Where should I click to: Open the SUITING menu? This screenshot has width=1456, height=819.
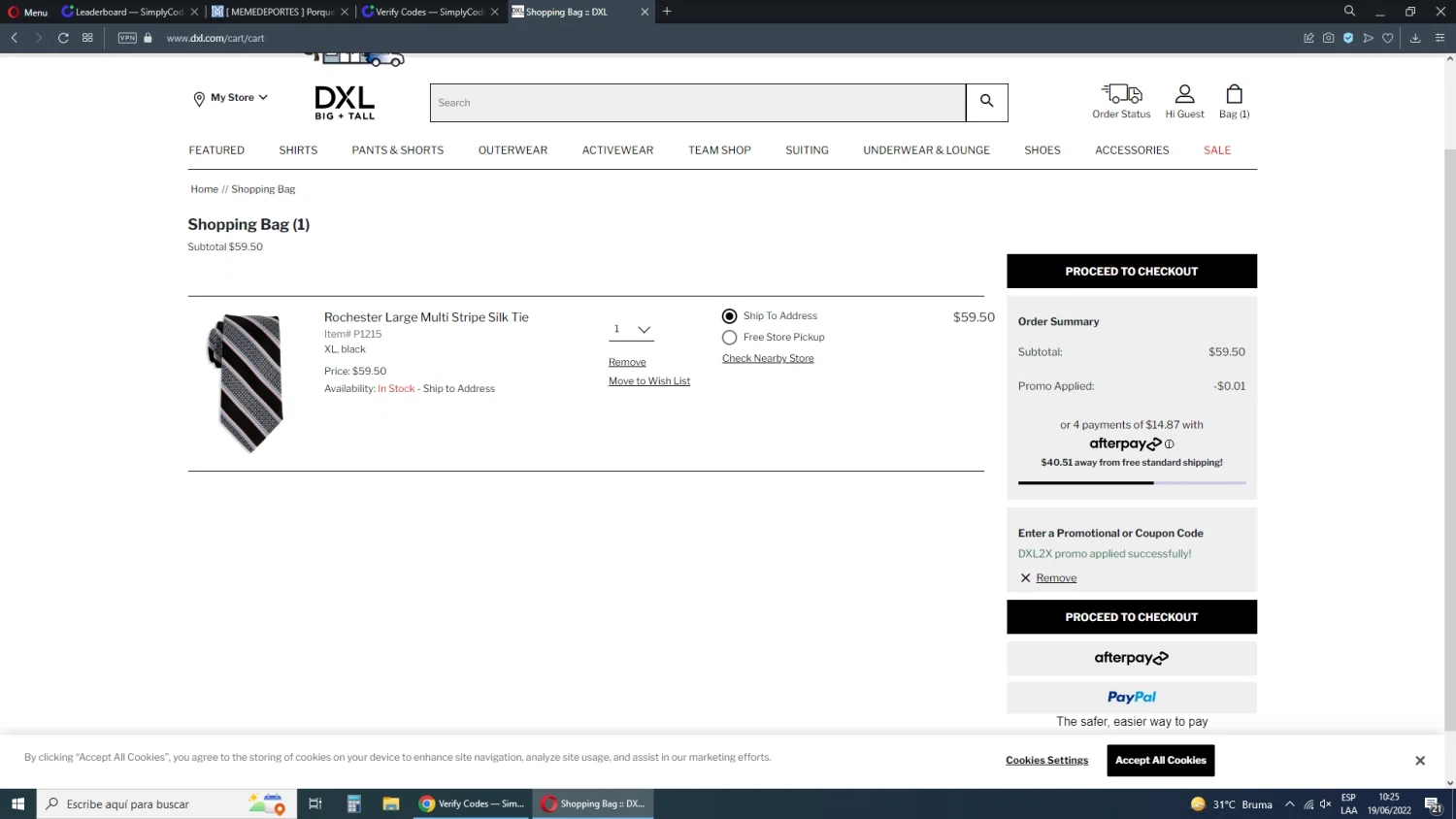[x=807, y=150]
